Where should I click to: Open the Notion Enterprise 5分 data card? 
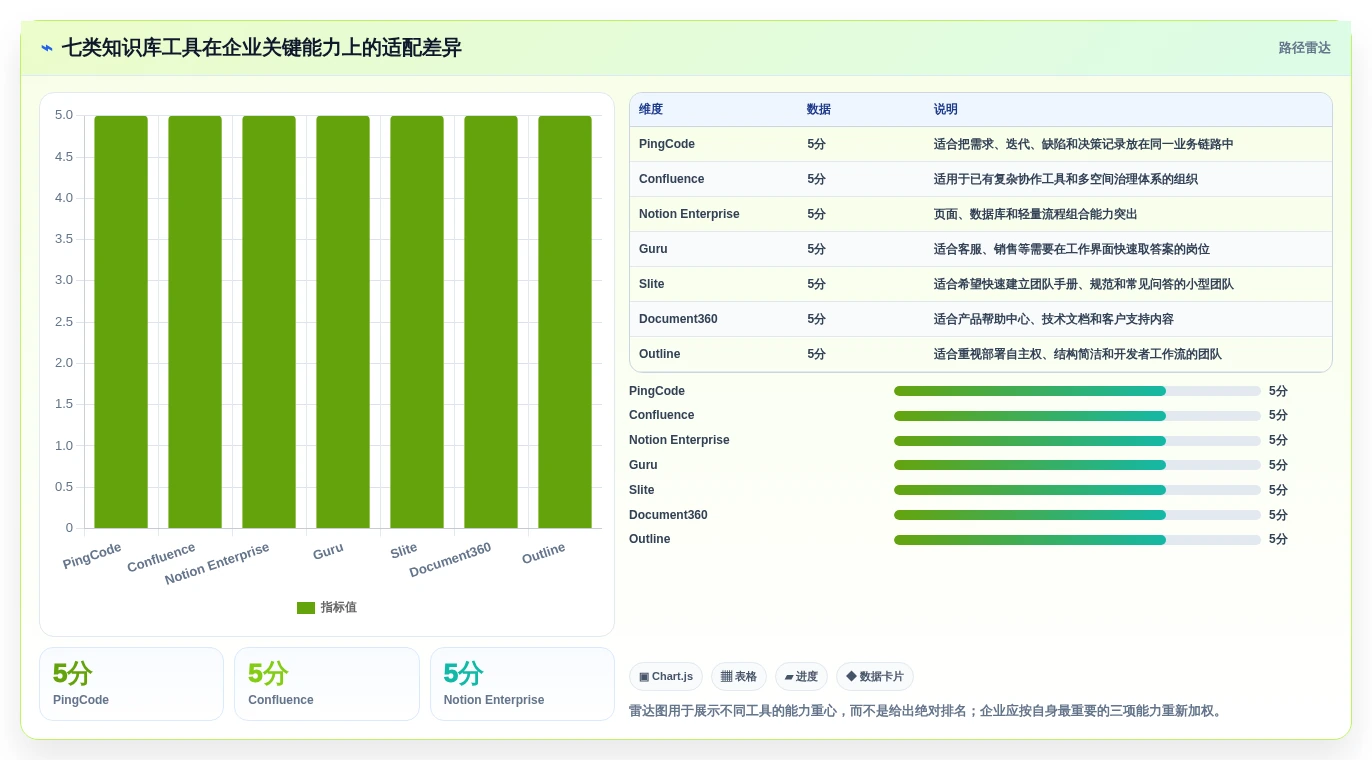522,684
